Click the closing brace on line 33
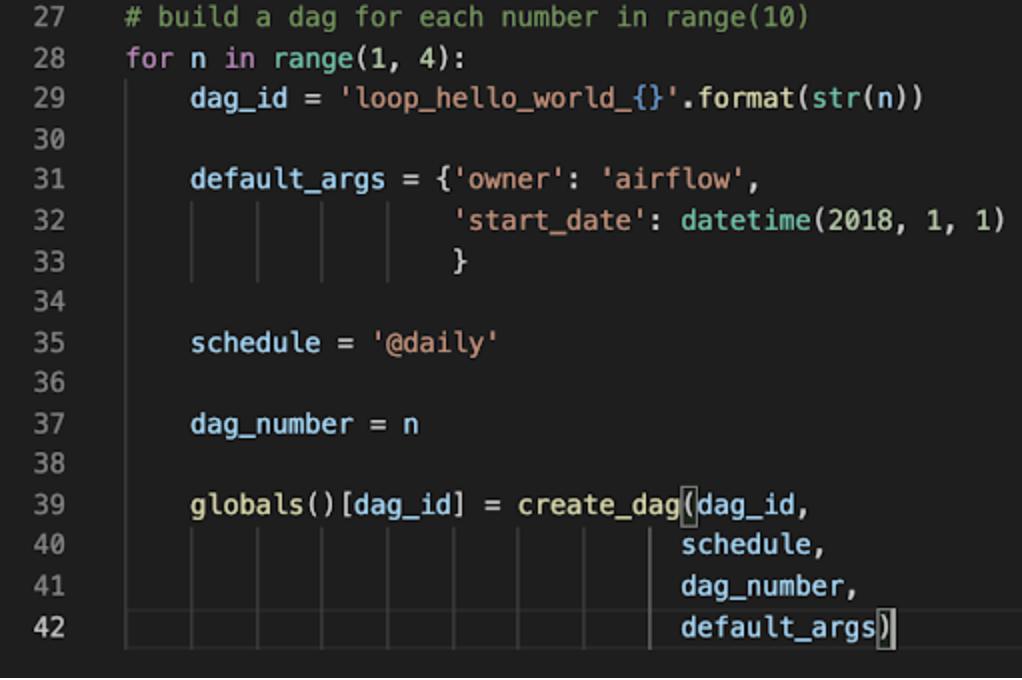The image size is (1022, 680). tap(460, 260)
